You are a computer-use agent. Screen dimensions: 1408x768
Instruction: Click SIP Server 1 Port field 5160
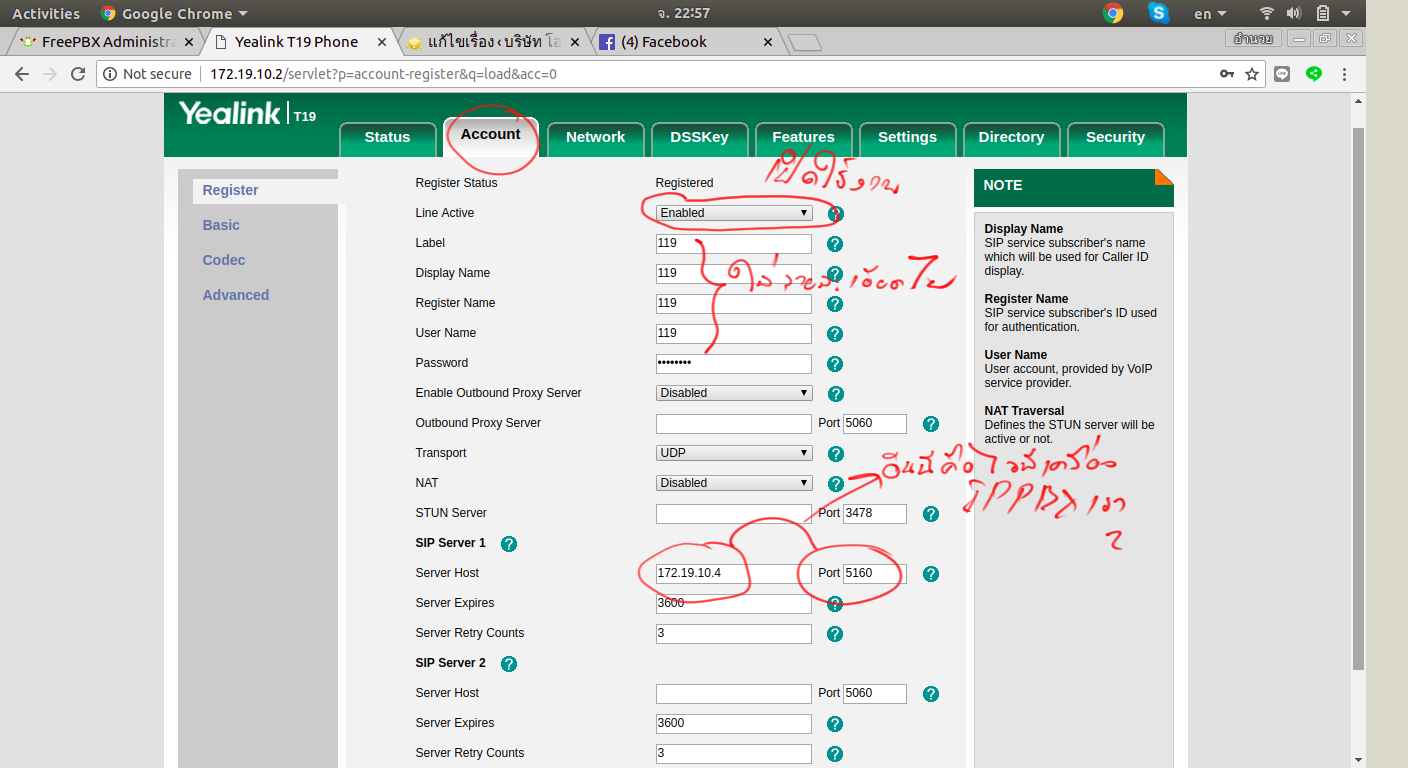(x=875, y=573)
